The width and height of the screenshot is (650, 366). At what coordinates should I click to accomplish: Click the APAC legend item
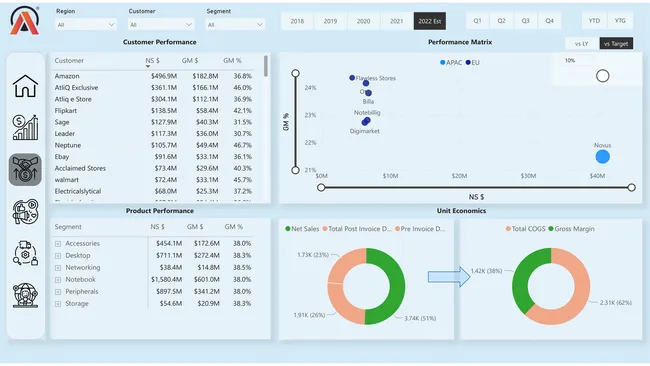(451, 63)
